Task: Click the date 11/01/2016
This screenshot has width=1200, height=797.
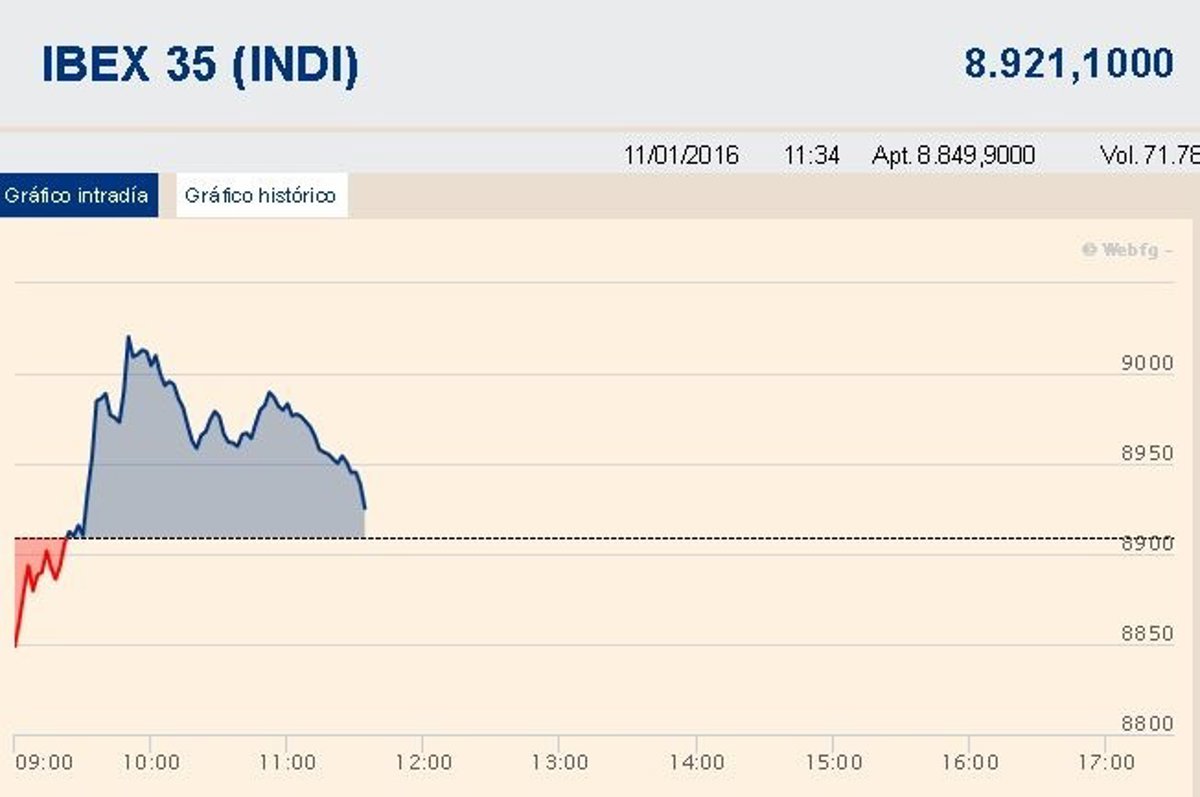Action: click(680, 156)
